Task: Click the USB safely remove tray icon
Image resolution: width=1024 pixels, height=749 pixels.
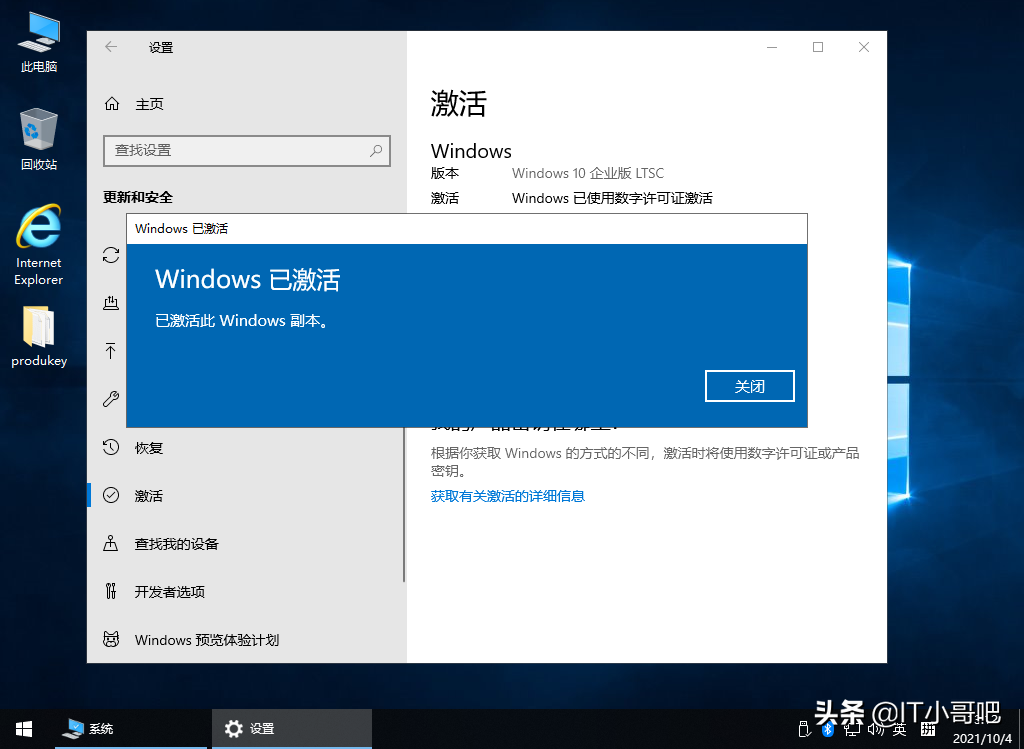Action: click(805, 729)
